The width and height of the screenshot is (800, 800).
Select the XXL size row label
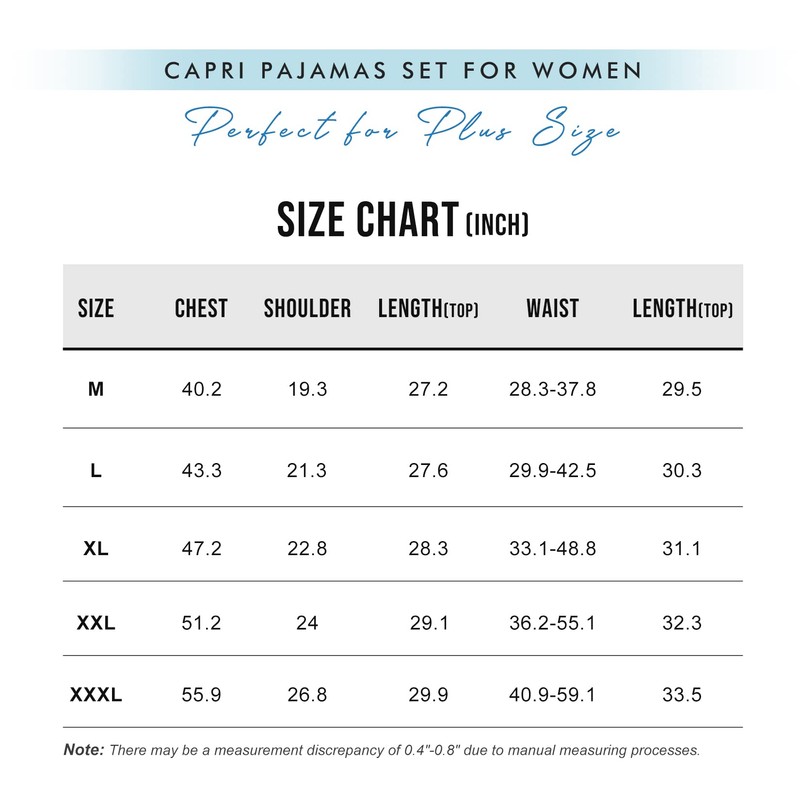click(x=96, y=623)
